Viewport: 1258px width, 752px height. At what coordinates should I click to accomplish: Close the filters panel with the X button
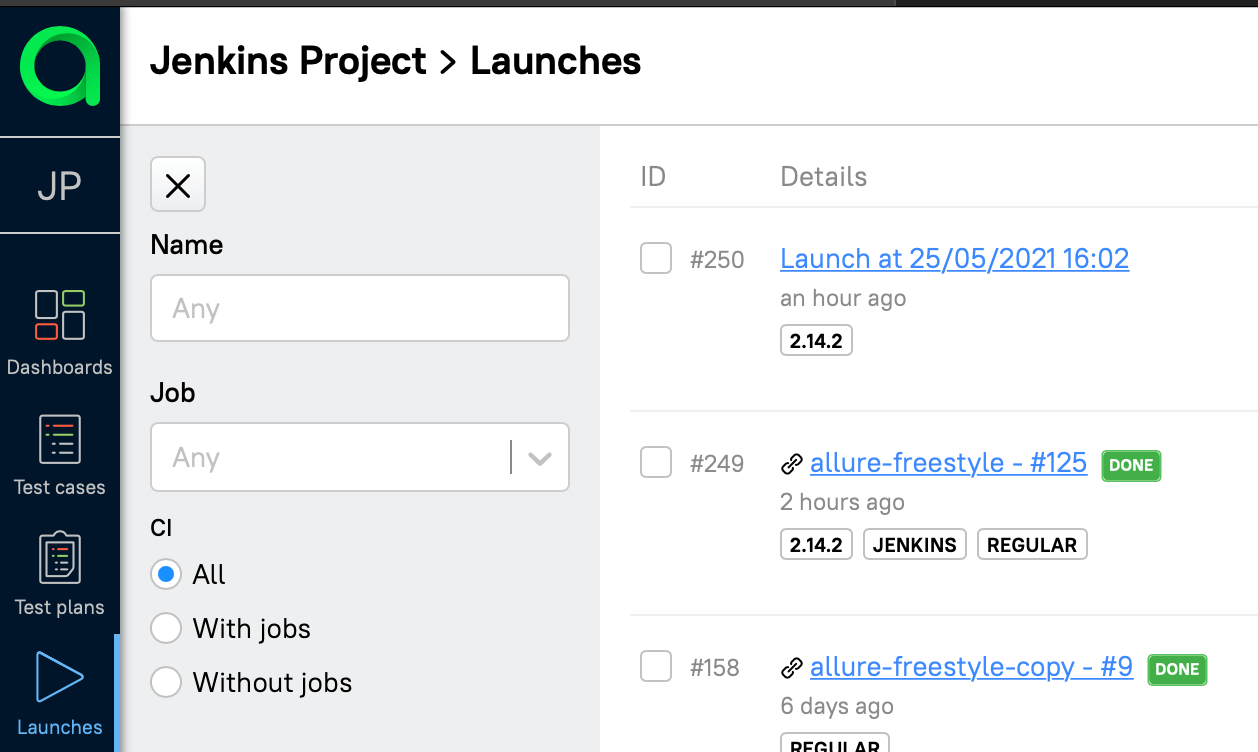click(177, 185)
